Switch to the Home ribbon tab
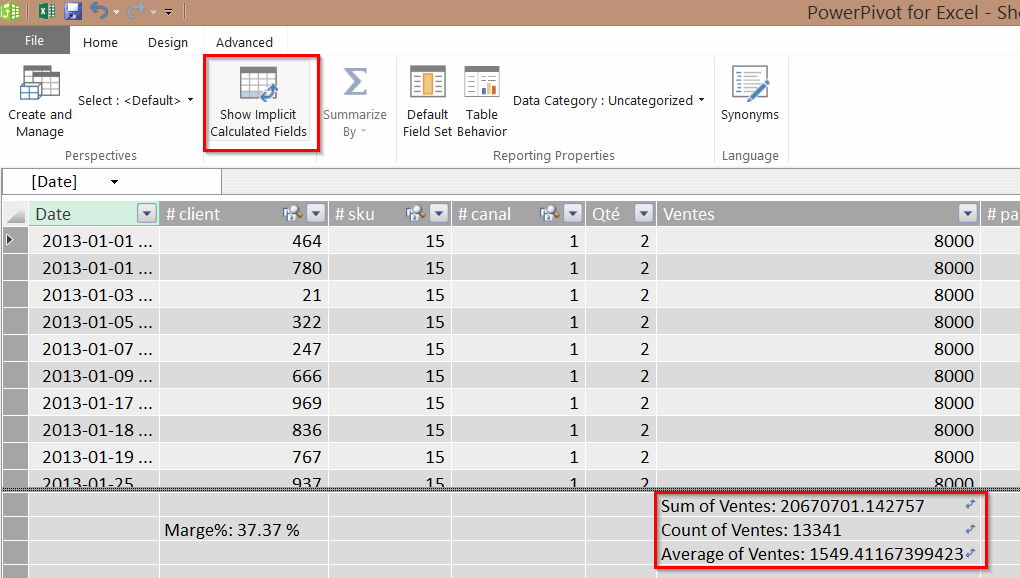 pyautogui.click(x=100, y=42)
